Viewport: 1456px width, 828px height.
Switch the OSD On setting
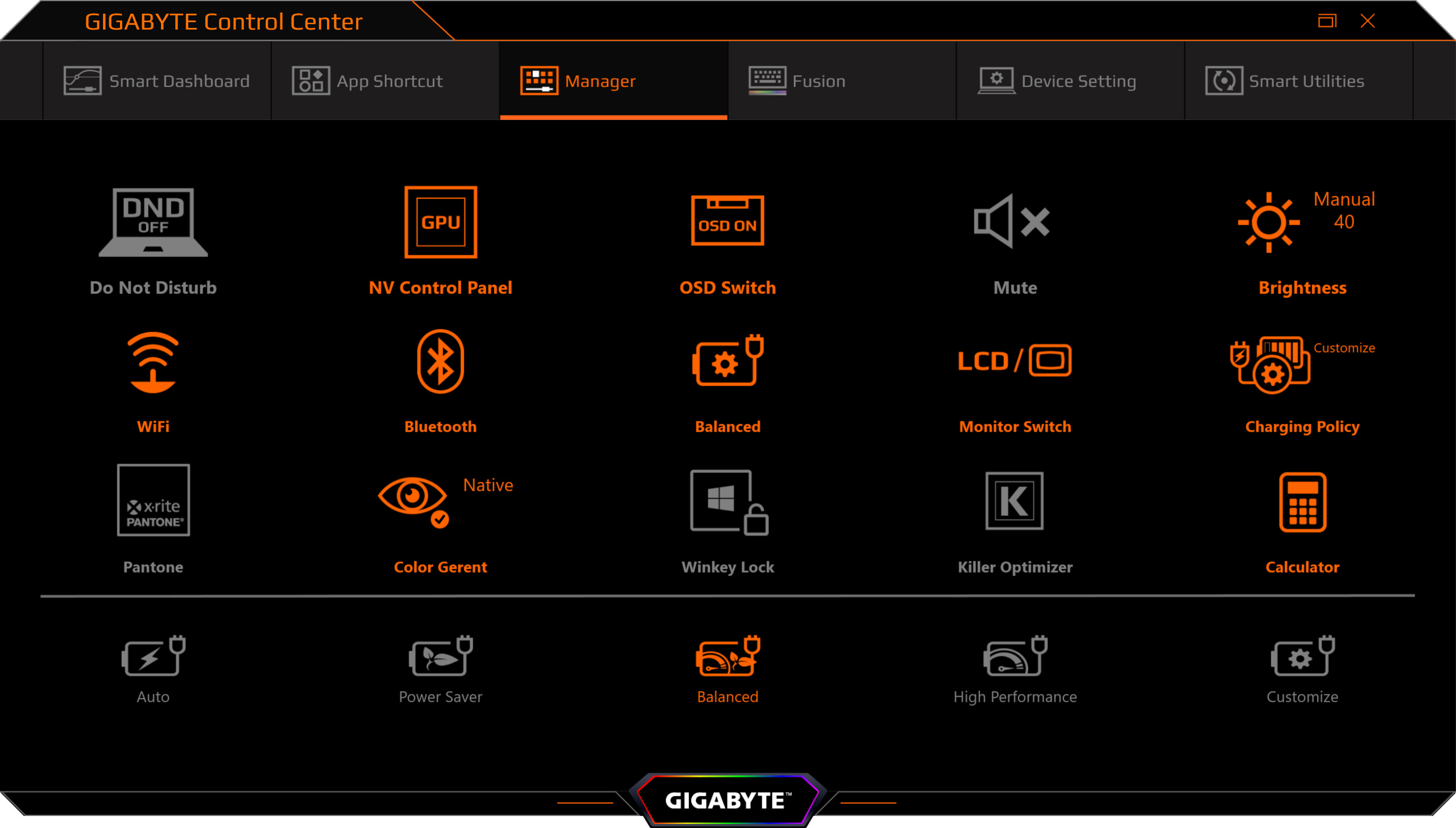(x=727, y=221)
